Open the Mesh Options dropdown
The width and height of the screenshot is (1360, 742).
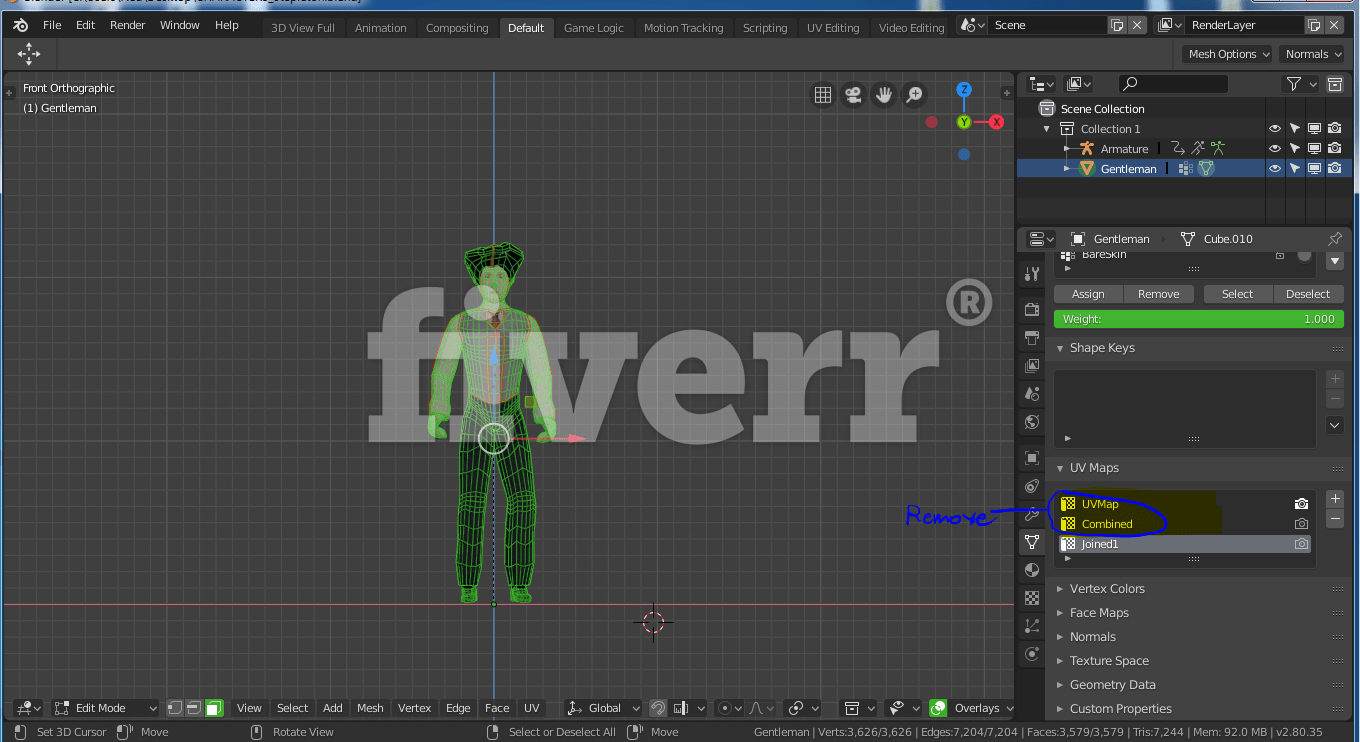(1227, 54)
